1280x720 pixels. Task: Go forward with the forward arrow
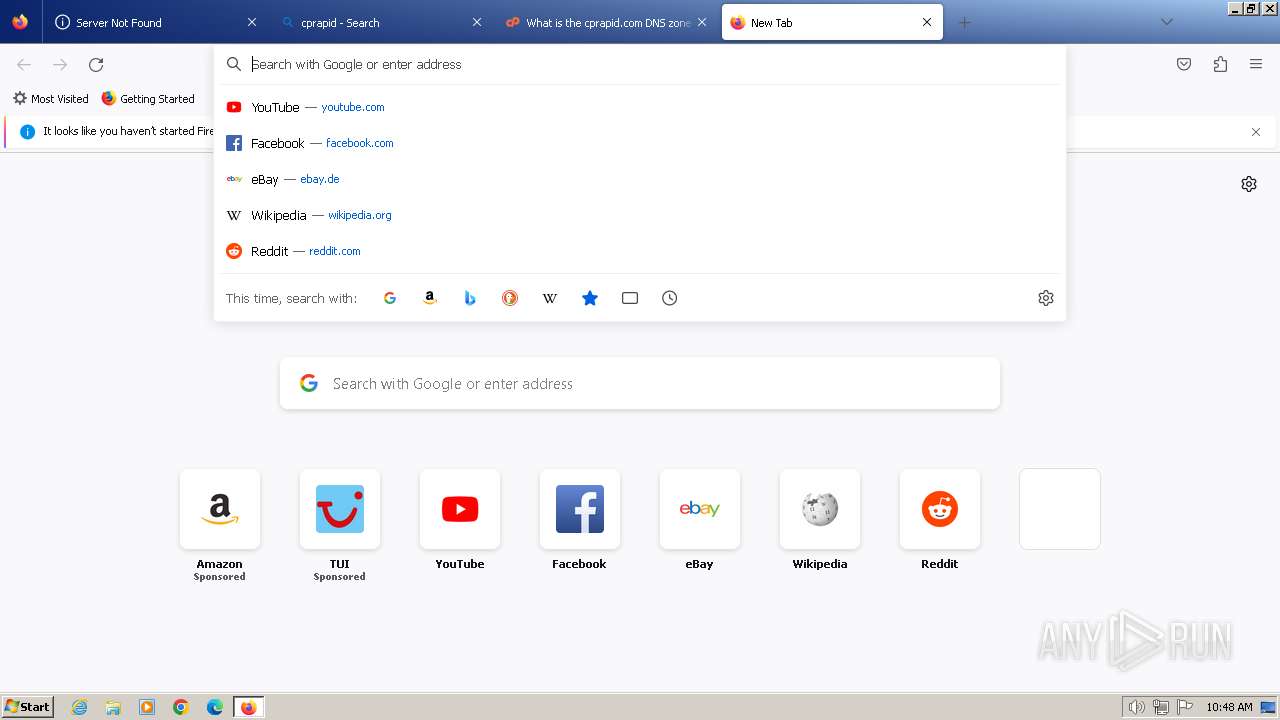click(60, 65)
